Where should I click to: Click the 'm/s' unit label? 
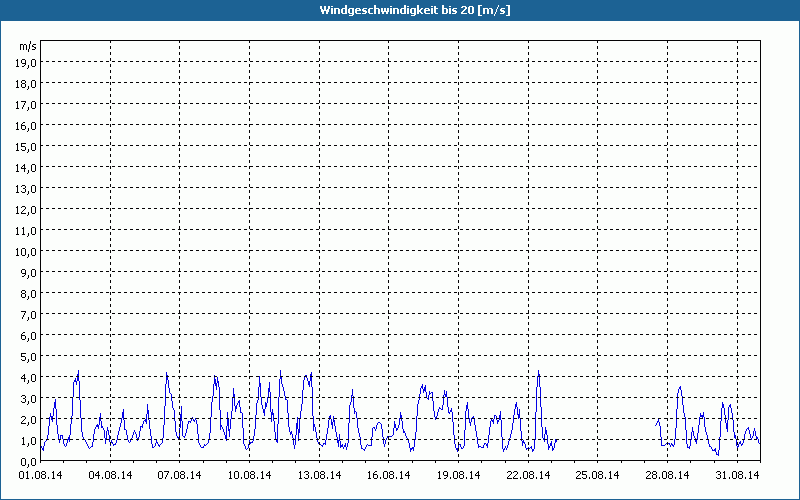pyautogui.click(x=28, y=46)
